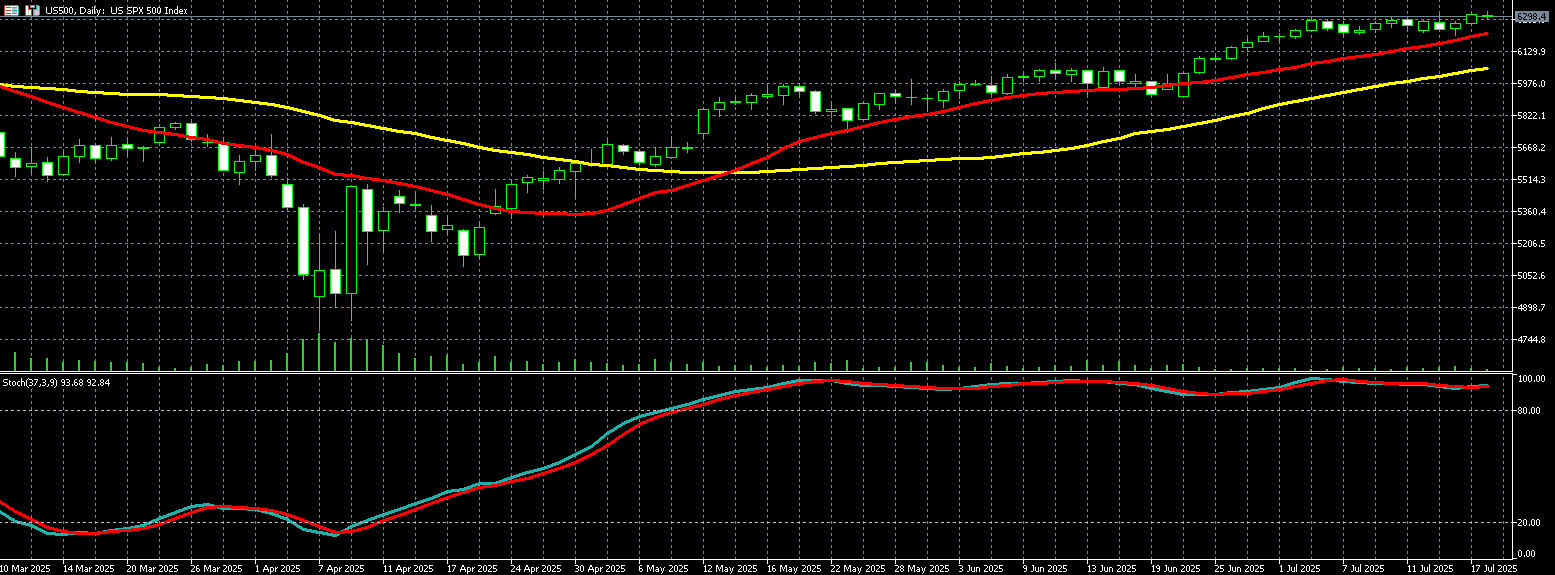Click the 1 Jul 2025 date label

click(x=1301, y=567)
